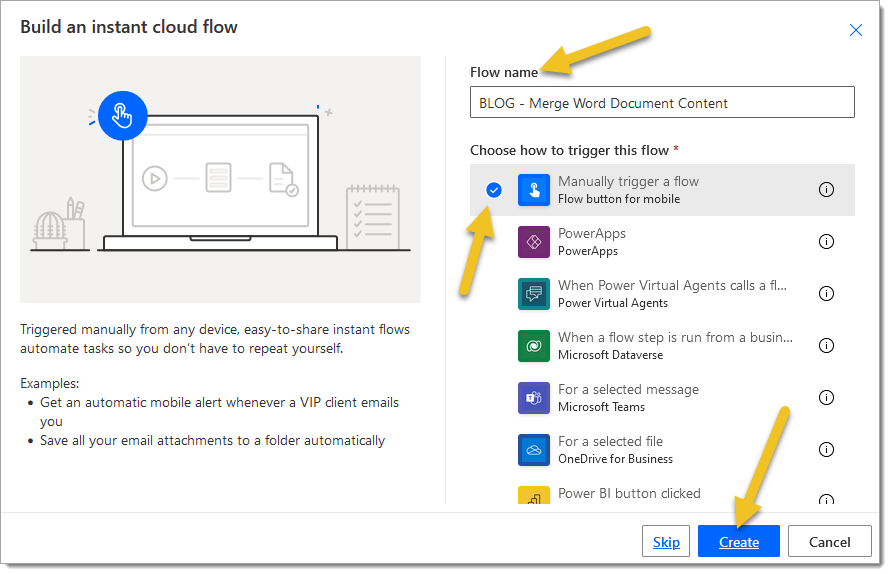Viewport: 890px width, 574px height.
Task: Click the Power Virtual Agents trigger icon
Action: [x=534, y=294]
